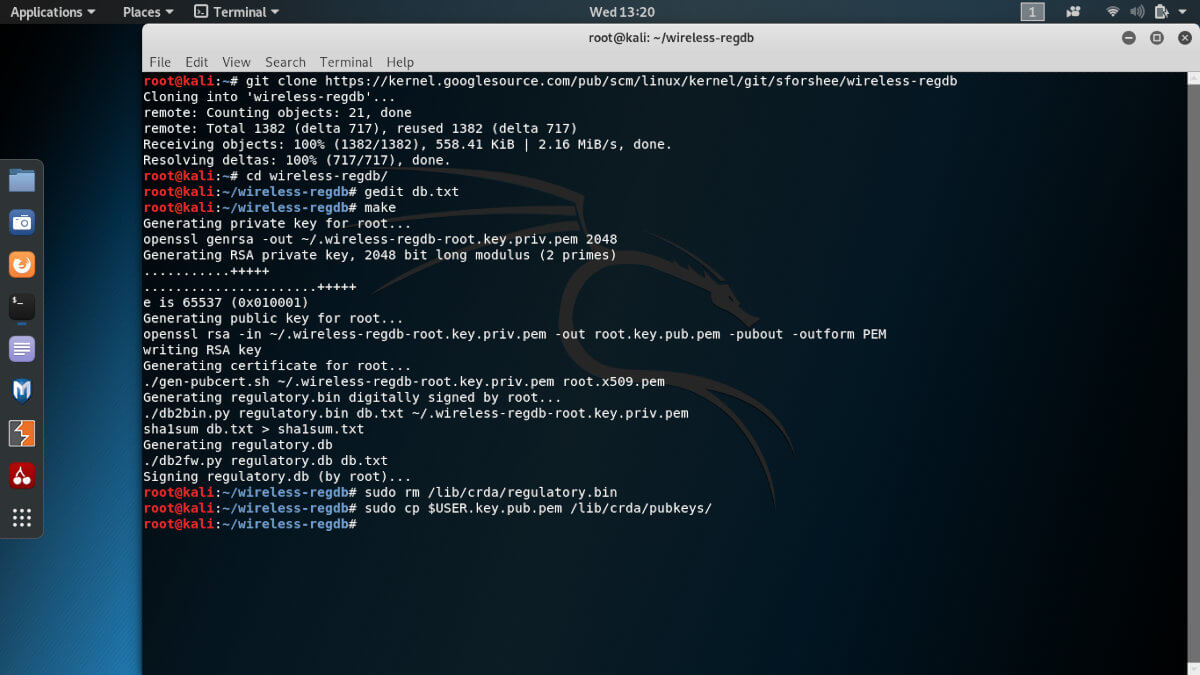
Task: Expand the Places menu
Action: (x=147, y=12)
